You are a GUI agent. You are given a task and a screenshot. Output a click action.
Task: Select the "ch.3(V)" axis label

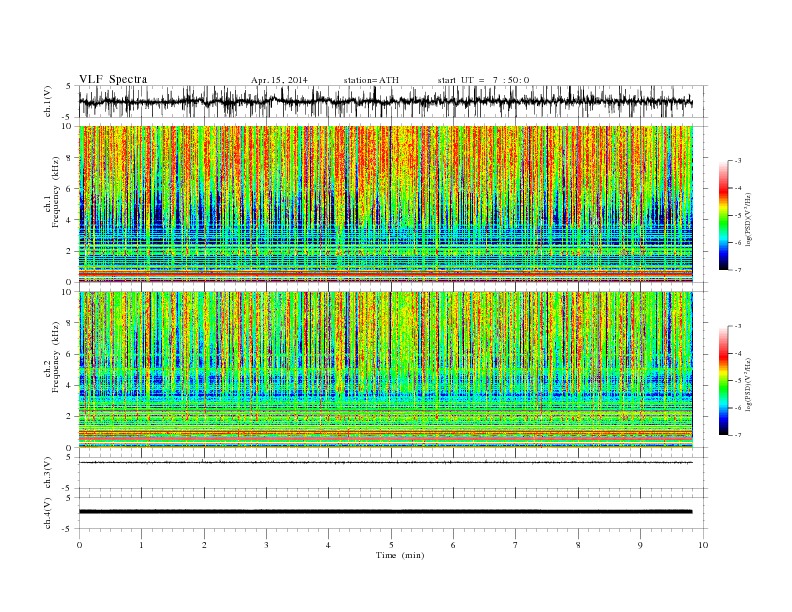[47, 473]
